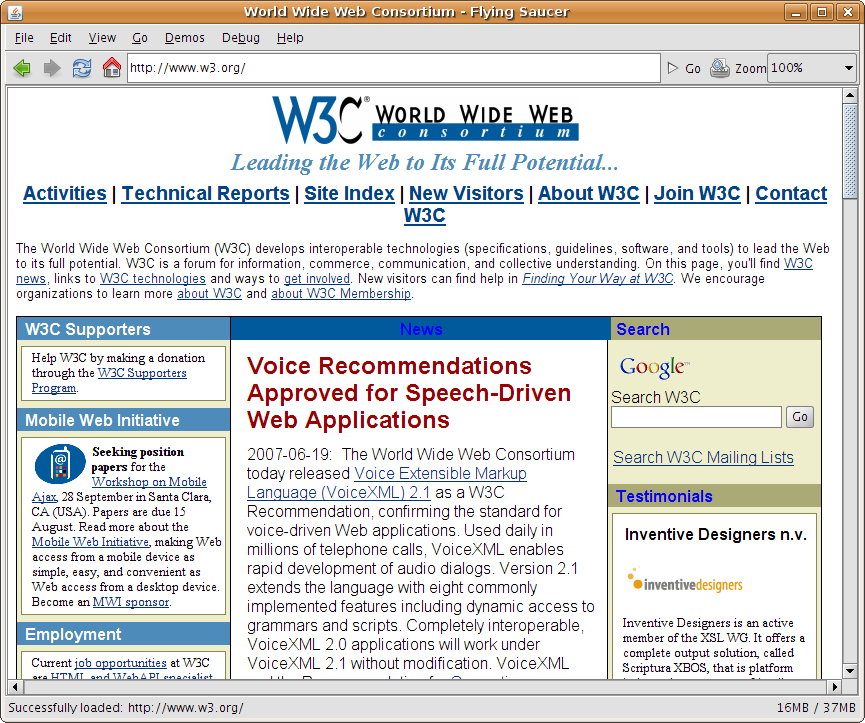Open the Site Index link
This screenshot has width=865, height=723.
[x=349, y=194]
